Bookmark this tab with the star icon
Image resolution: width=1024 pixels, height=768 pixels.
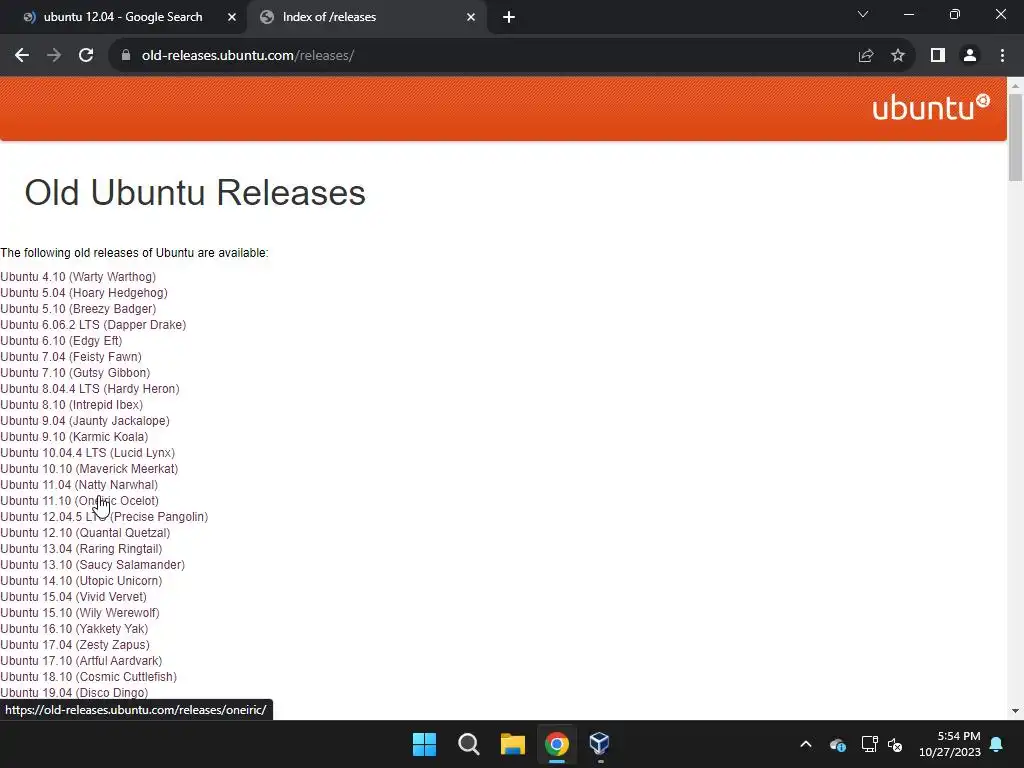[x=898, y=56]
